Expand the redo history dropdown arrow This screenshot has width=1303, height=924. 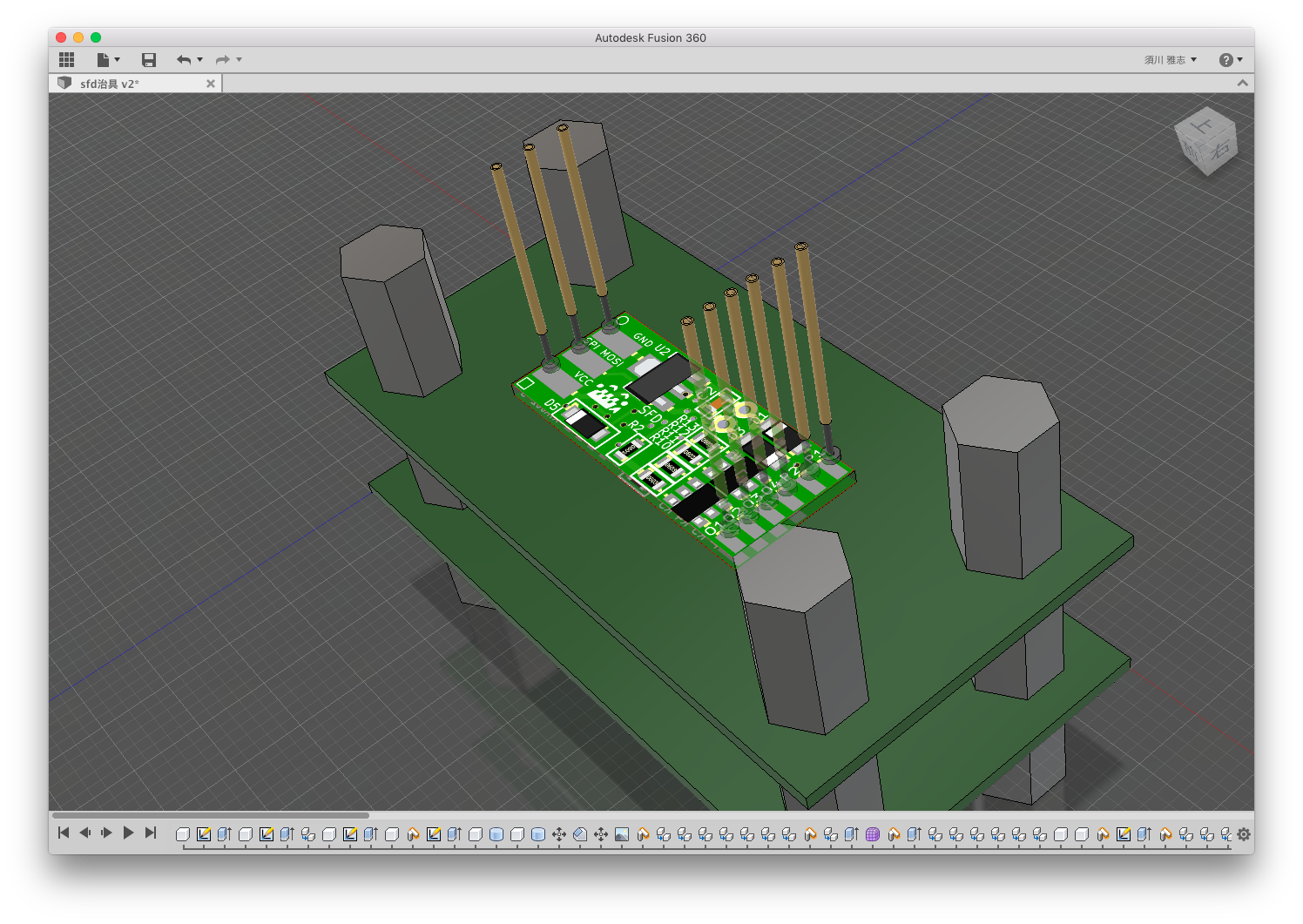[240, 59]
